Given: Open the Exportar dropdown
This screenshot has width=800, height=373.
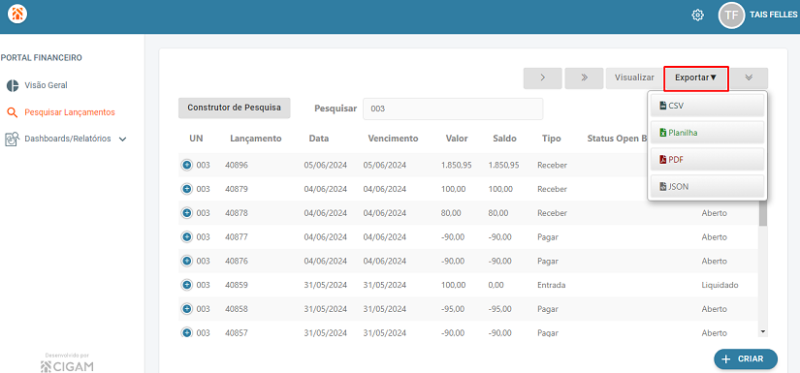Looking at the screenshot, I should 696,78.
